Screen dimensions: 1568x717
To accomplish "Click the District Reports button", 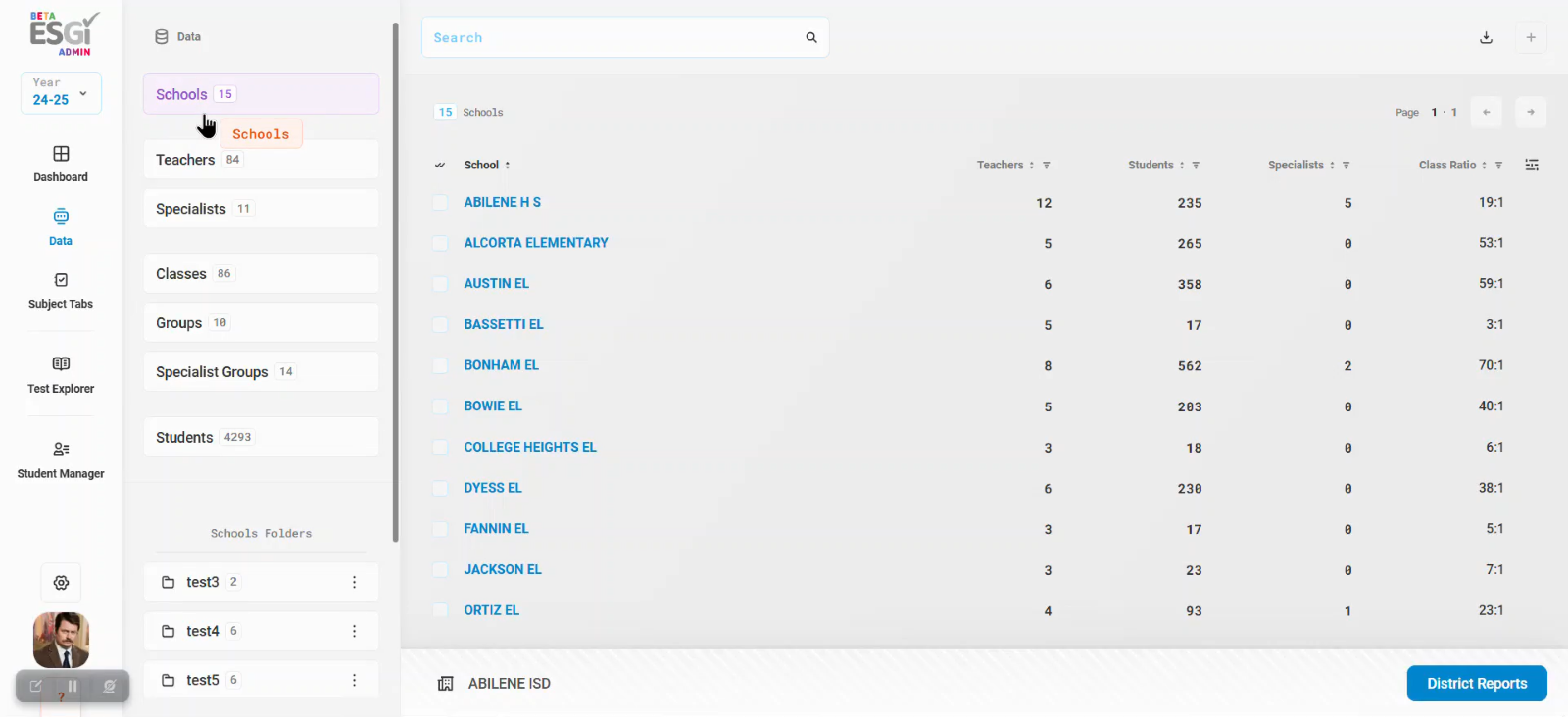I will (1476, 684).
